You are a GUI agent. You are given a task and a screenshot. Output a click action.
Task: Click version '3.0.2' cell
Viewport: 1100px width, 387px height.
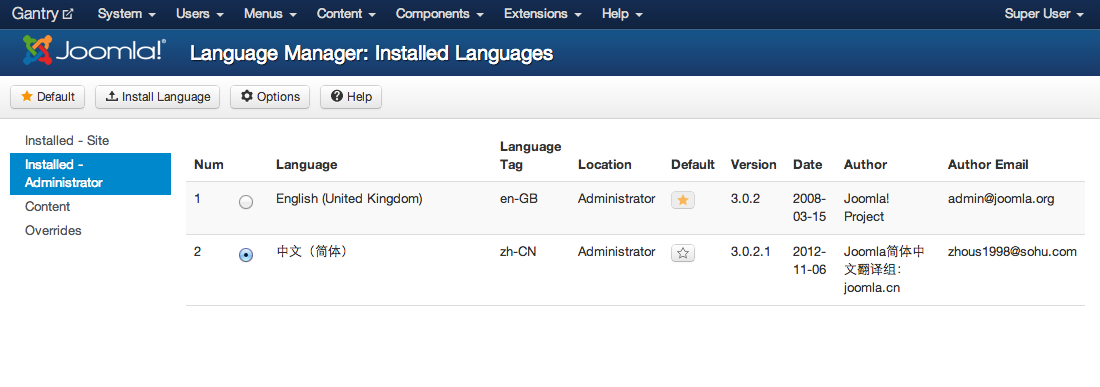(745, 199)
